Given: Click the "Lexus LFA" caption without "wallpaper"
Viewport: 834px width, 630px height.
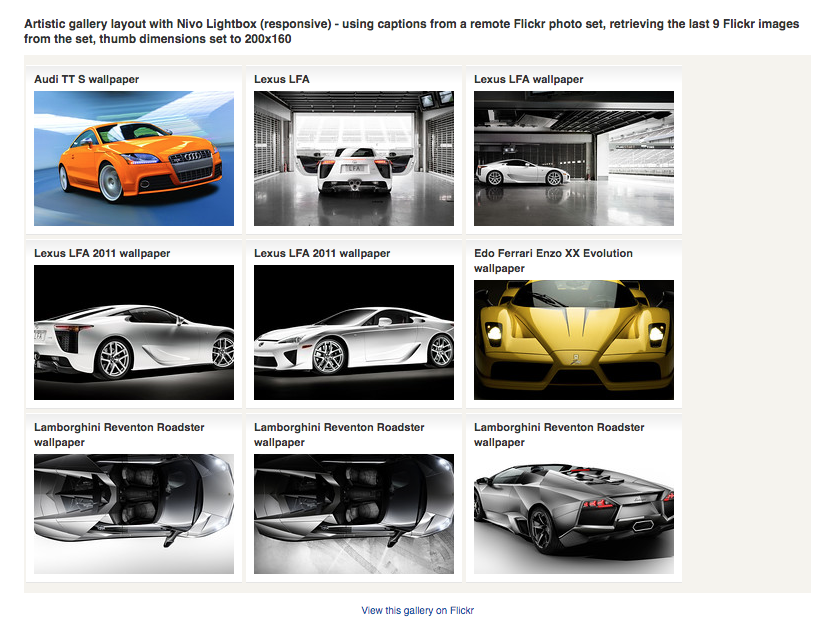Looking at the screenshot, I should [x=282, y=79].
